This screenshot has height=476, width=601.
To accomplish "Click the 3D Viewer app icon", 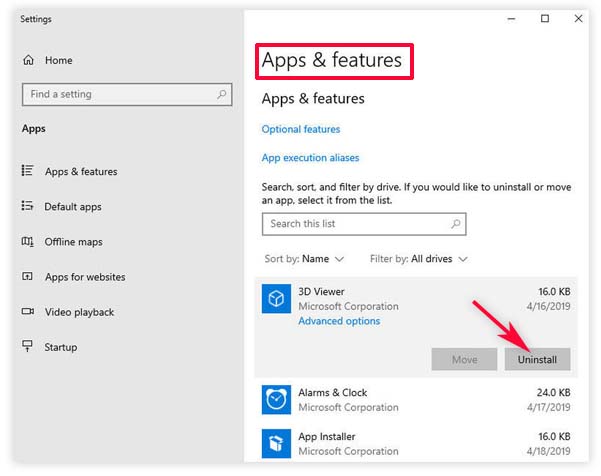I will click(x=276, y=299).
